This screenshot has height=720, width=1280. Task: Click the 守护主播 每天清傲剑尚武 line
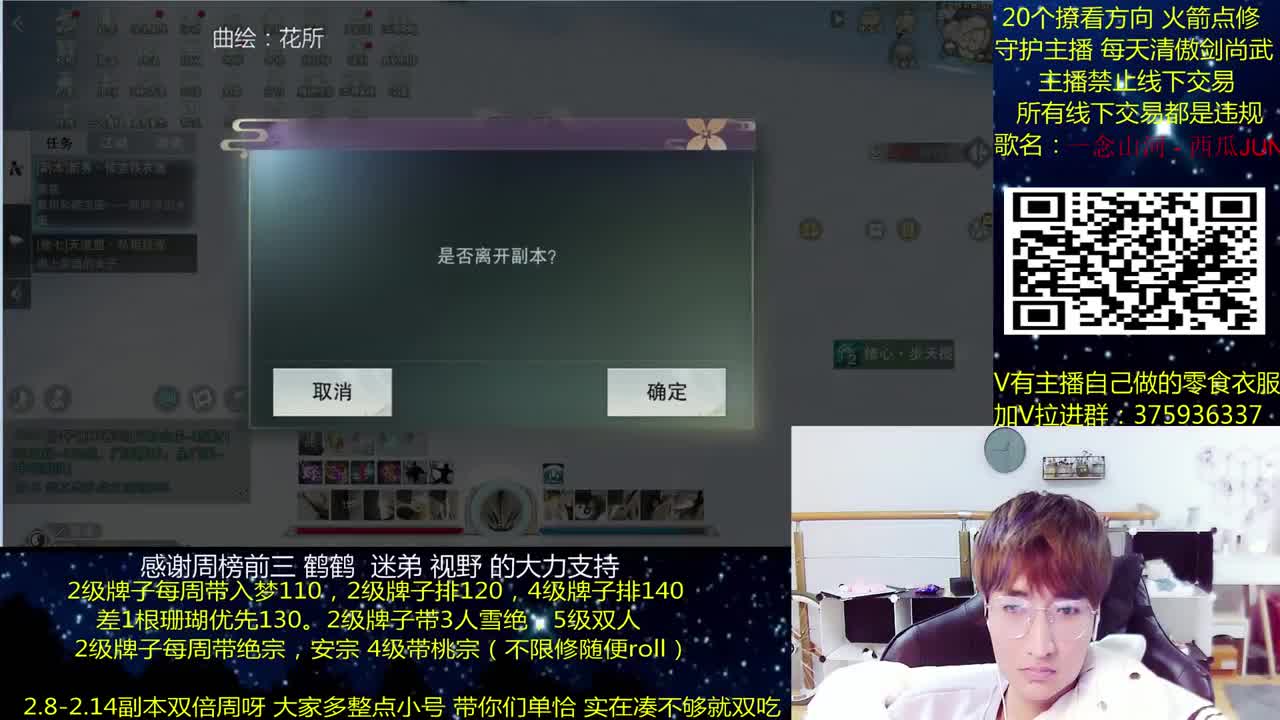1134,50
